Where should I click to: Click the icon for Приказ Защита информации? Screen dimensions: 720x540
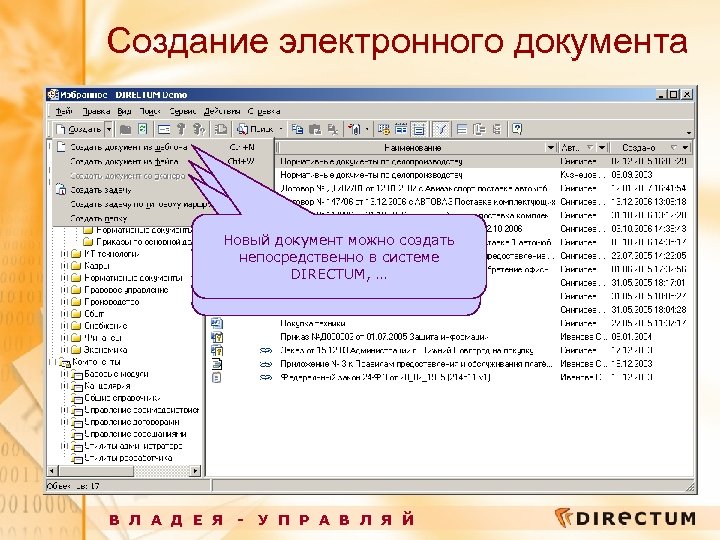217,337
